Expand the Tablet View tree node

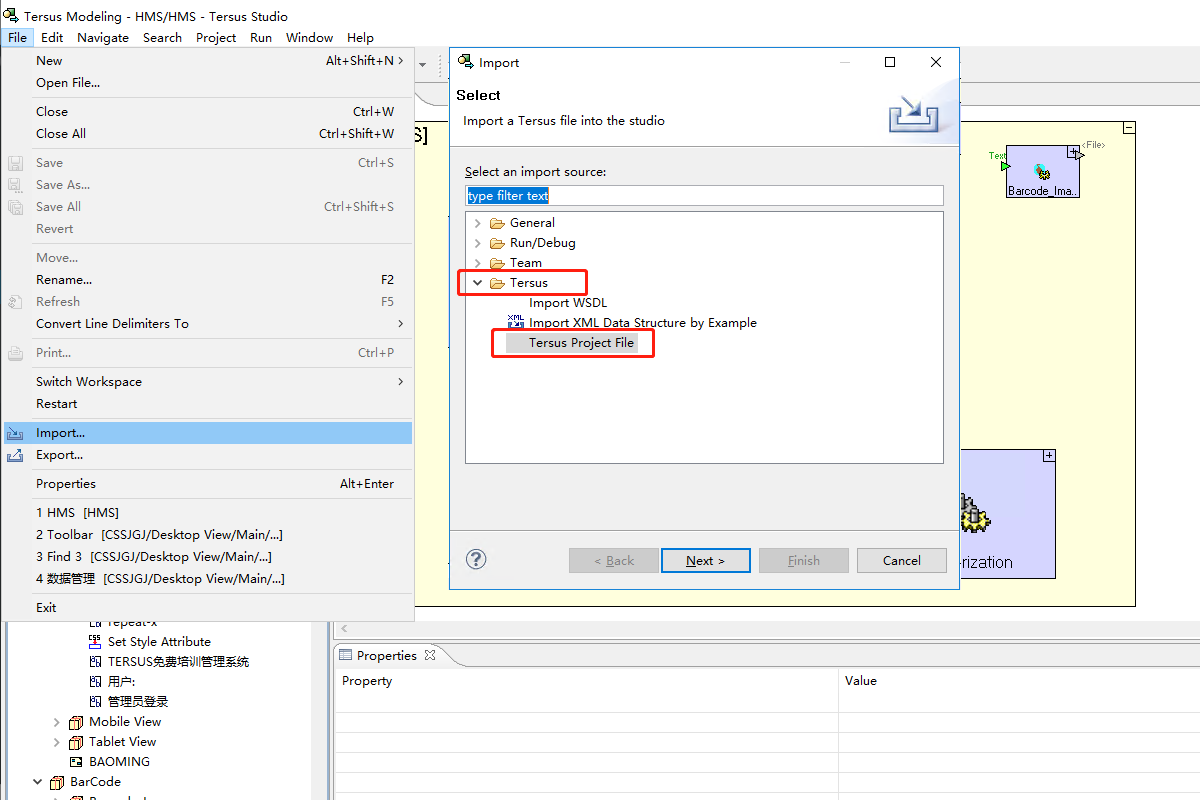click(57, 742)
